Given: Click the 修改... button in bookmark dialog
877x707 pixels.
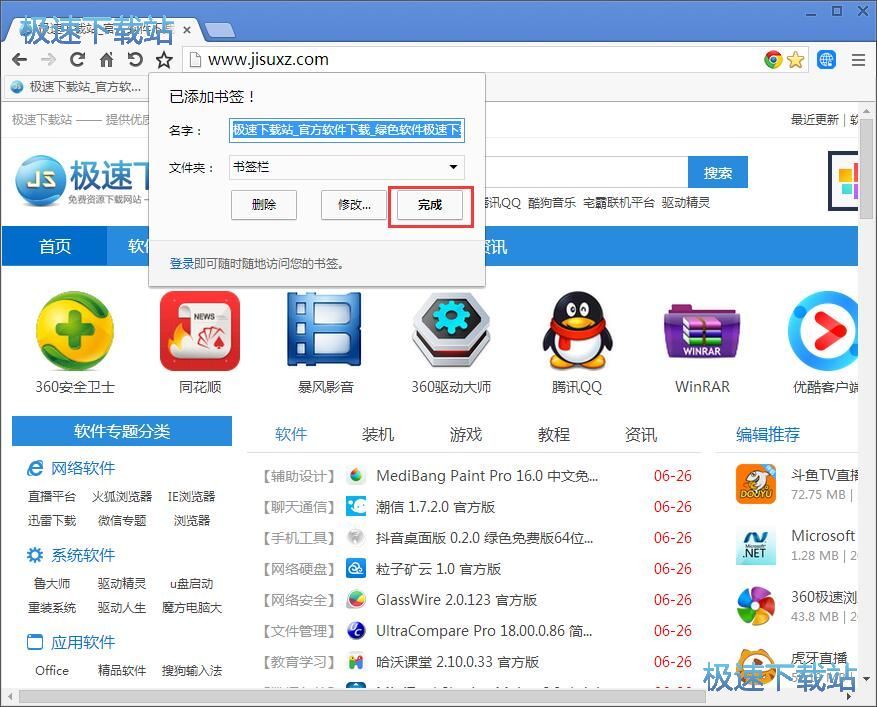Looking at the screenshot, I should 354,205.
